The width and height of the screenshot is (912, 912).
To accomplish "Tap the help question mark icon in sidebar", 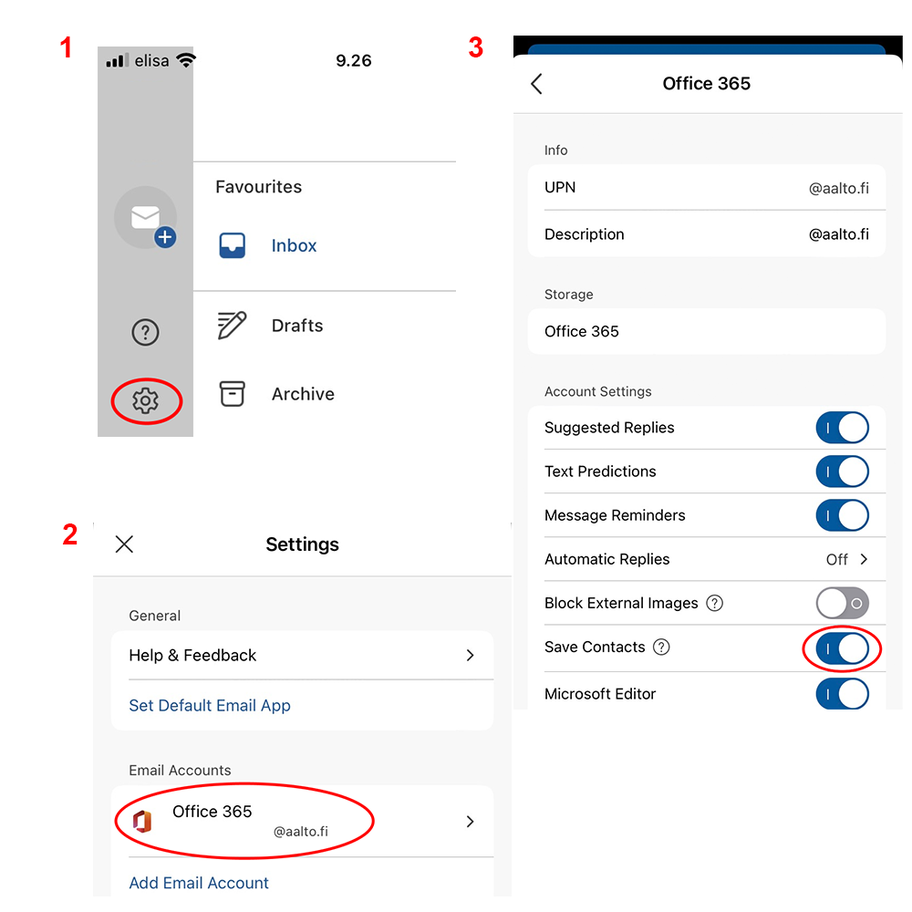I will pos(145,332).
